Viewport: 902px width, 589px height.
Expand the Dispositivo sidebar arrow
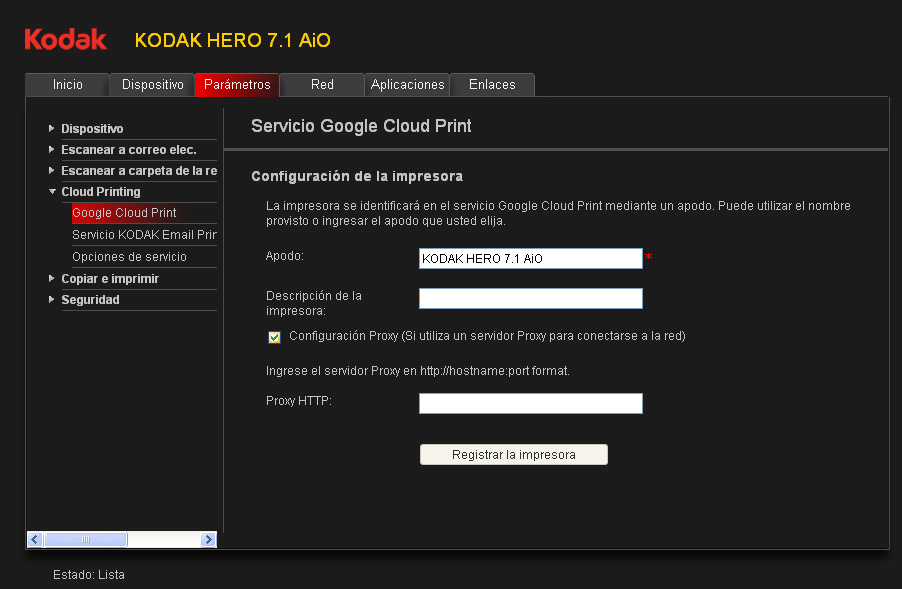[52, 128]
